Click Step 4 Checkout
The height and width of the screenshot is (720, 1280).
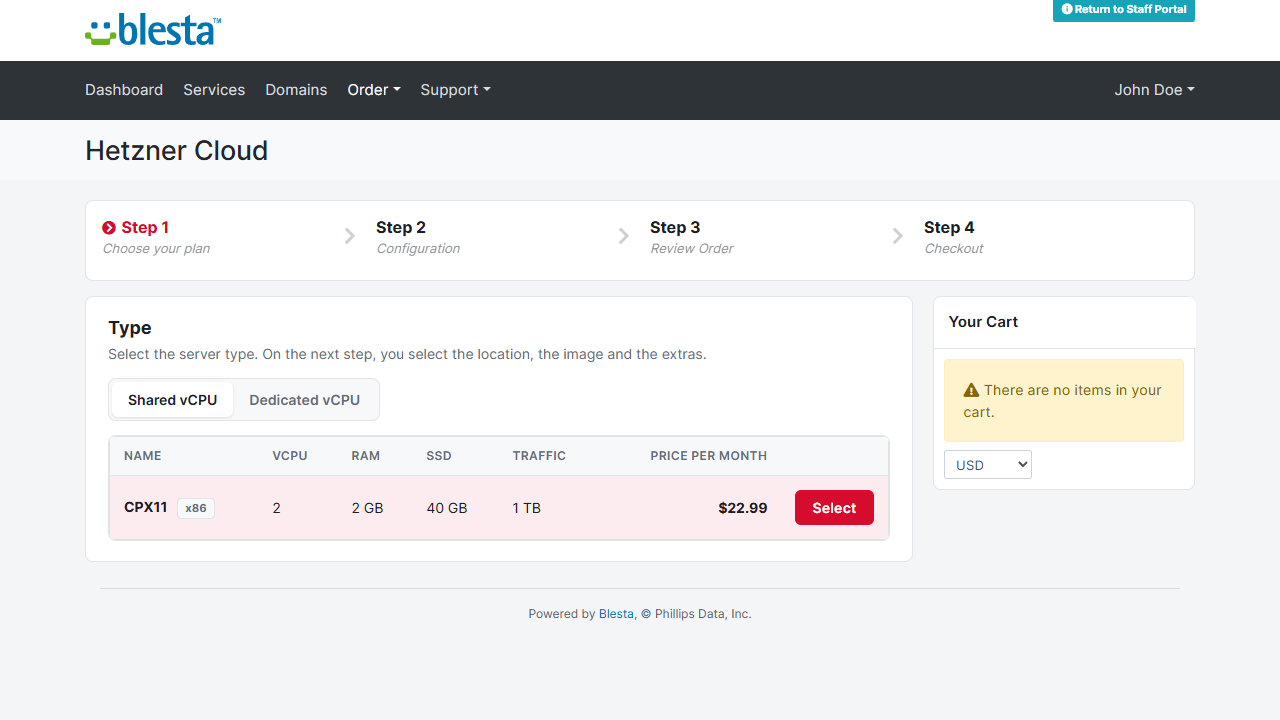[954, 237]
